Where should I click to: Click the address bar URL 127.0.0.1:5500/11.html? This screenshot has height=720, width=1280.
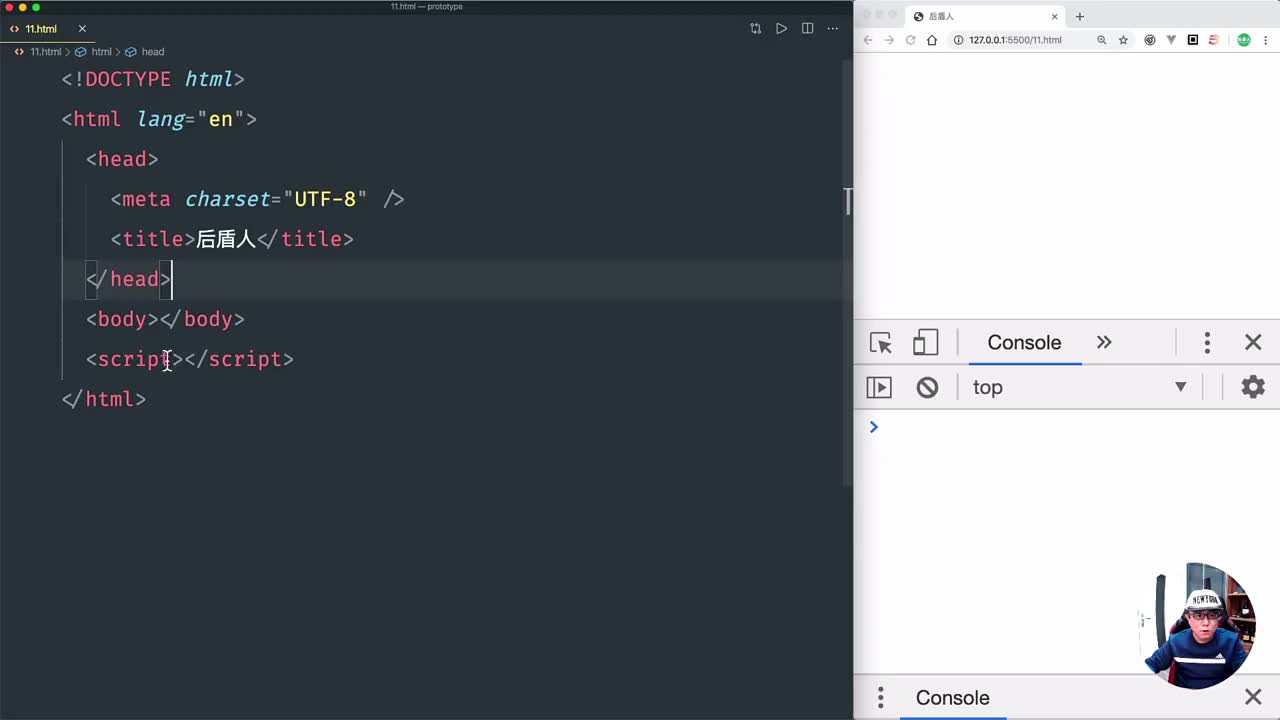pos(1015,40)
